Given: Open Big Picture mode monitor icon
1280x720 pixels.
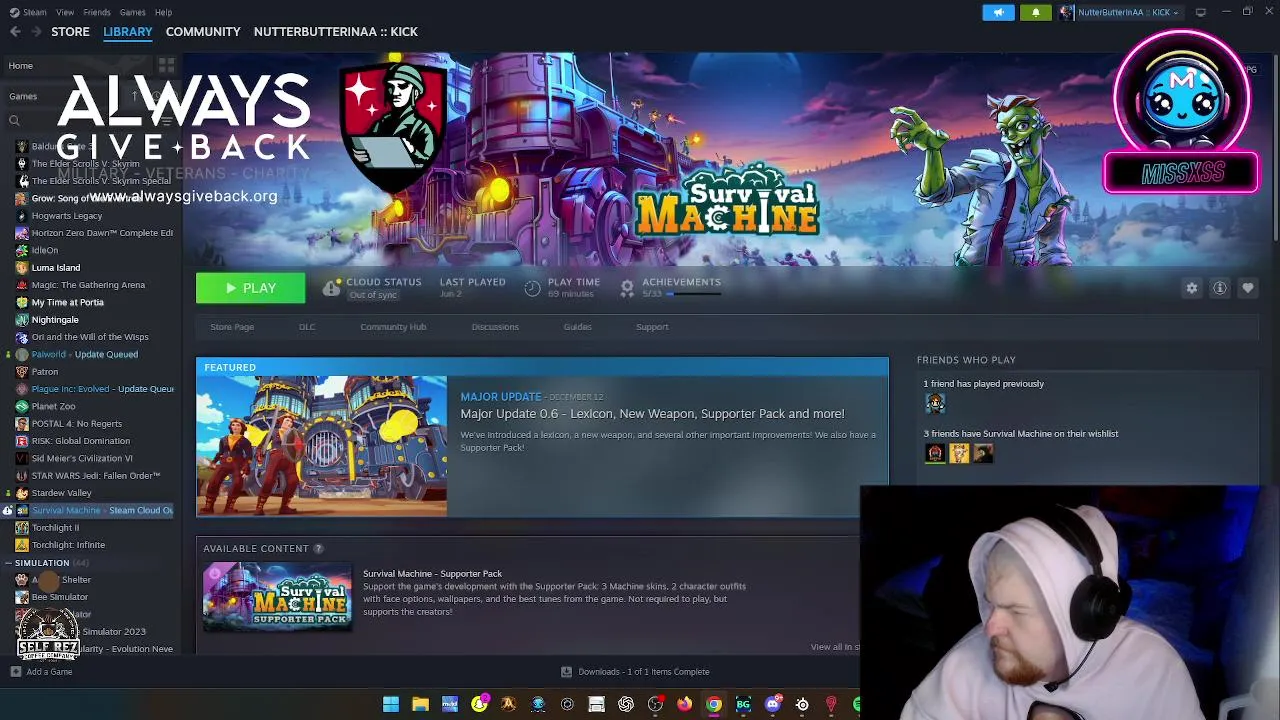Looking at the screenshot, I should 1201,12.
